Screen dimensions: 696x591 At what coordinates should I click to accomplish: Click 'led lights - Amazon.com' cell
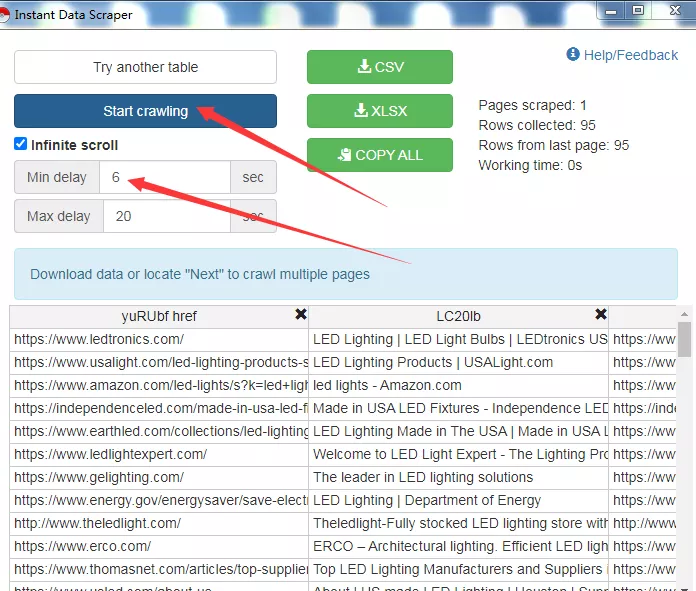click(x=458, y=386)
